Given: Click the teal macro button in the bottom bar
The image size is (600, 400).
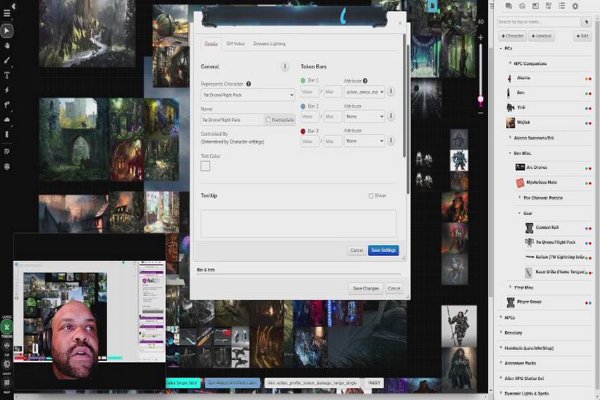Looking at the screenshot, I should (183, 383).
